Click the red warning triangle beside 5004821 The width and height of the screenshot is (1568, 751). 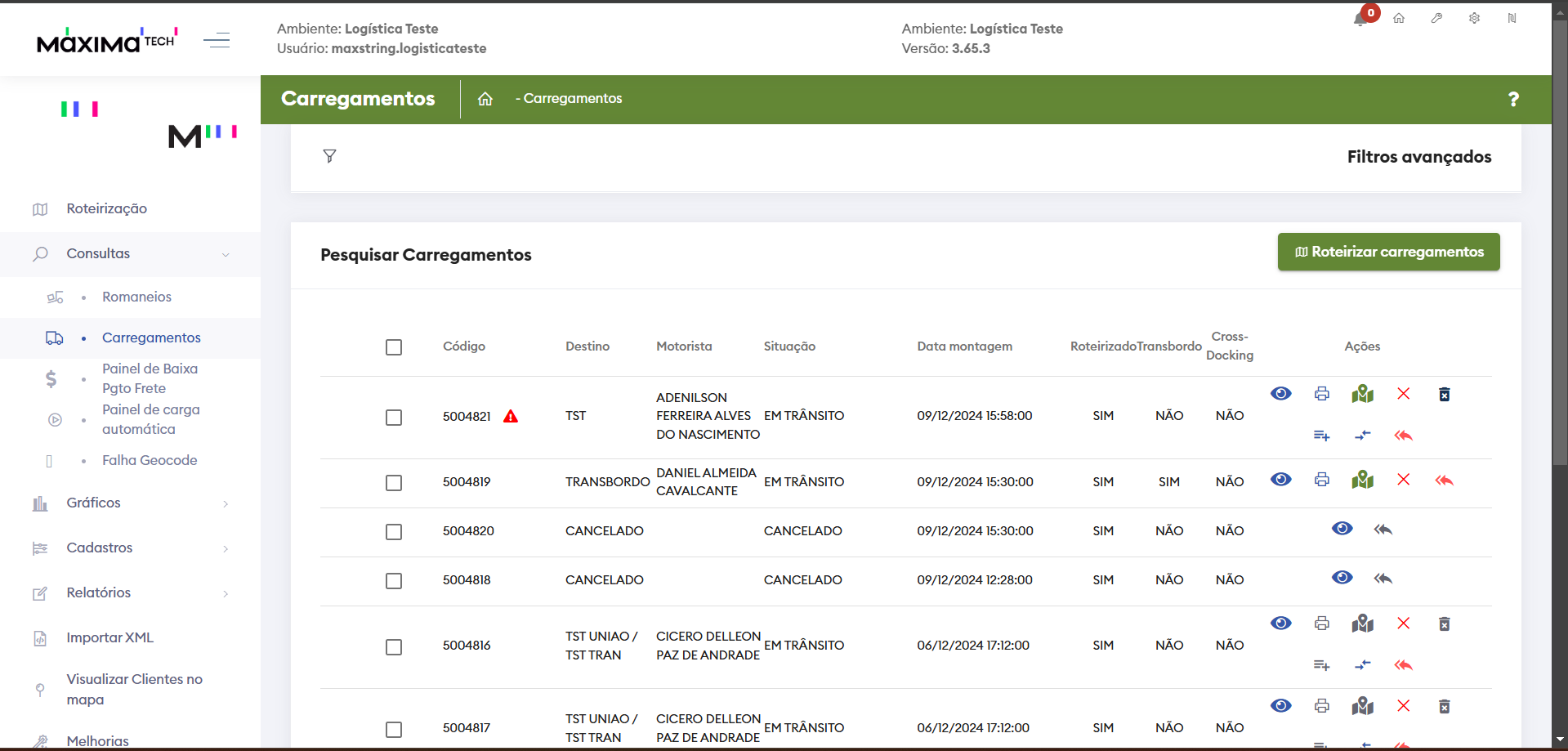511,417
